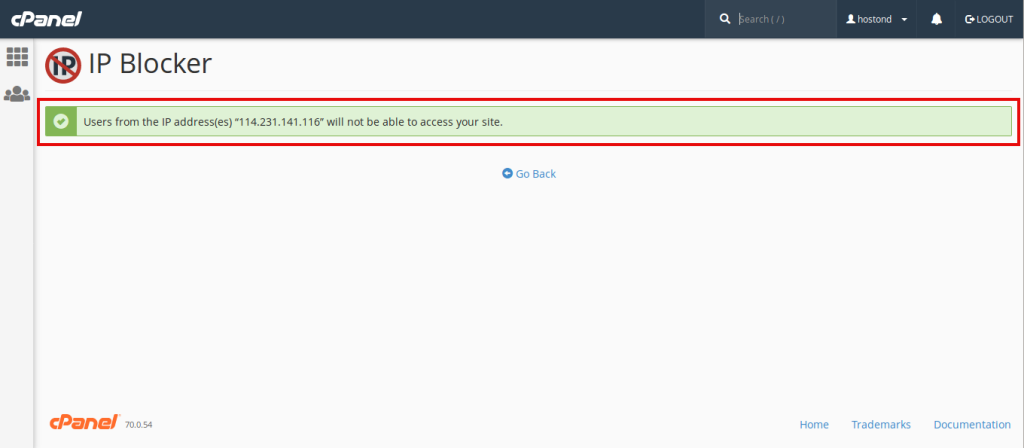Click the IP Blocker page title
Viewport: 1024px width, 448px height.
pyautogui.click(x=150, y=64)
